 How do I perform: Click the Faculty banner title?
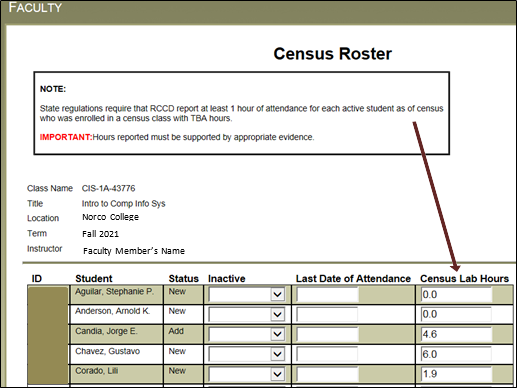[x=35, y=7]
